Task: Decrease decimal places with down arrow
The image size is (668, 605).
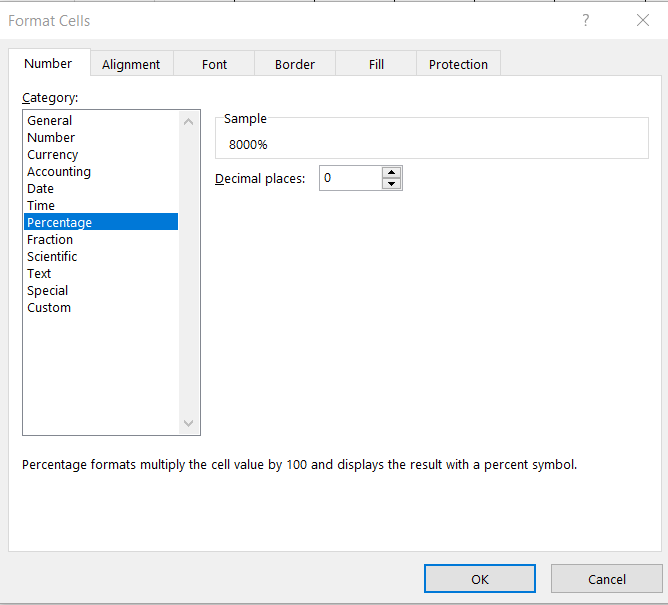Action: [x=392, y=184]
